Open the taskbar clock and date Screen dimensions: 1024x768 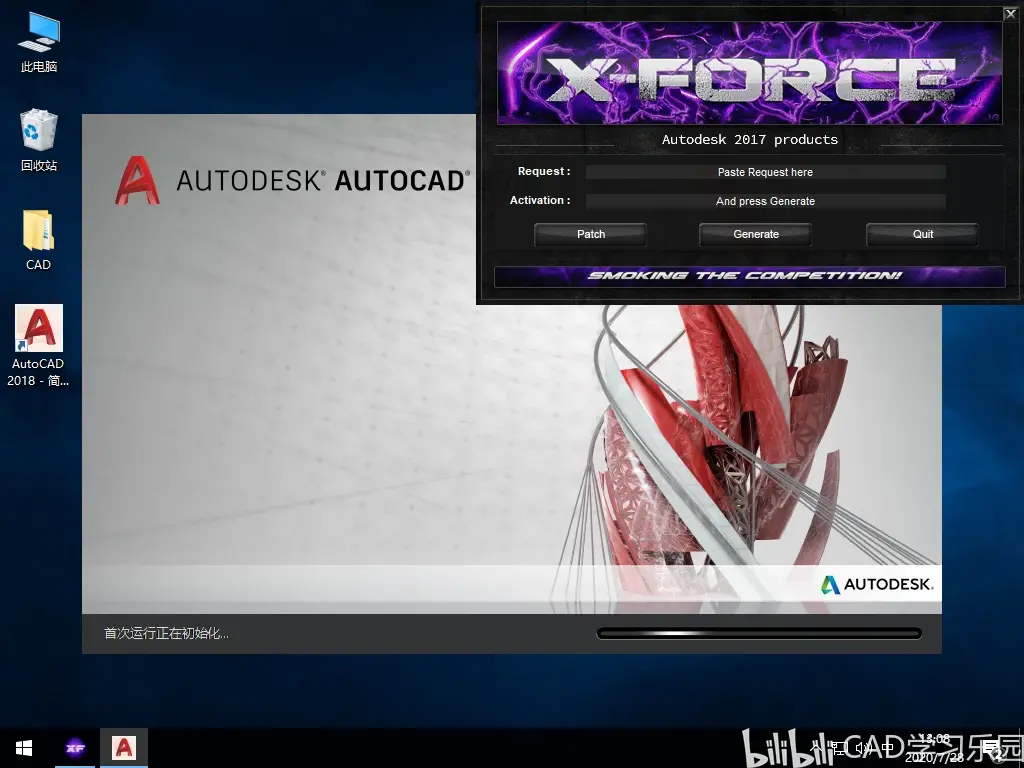(x=935, y=748)
